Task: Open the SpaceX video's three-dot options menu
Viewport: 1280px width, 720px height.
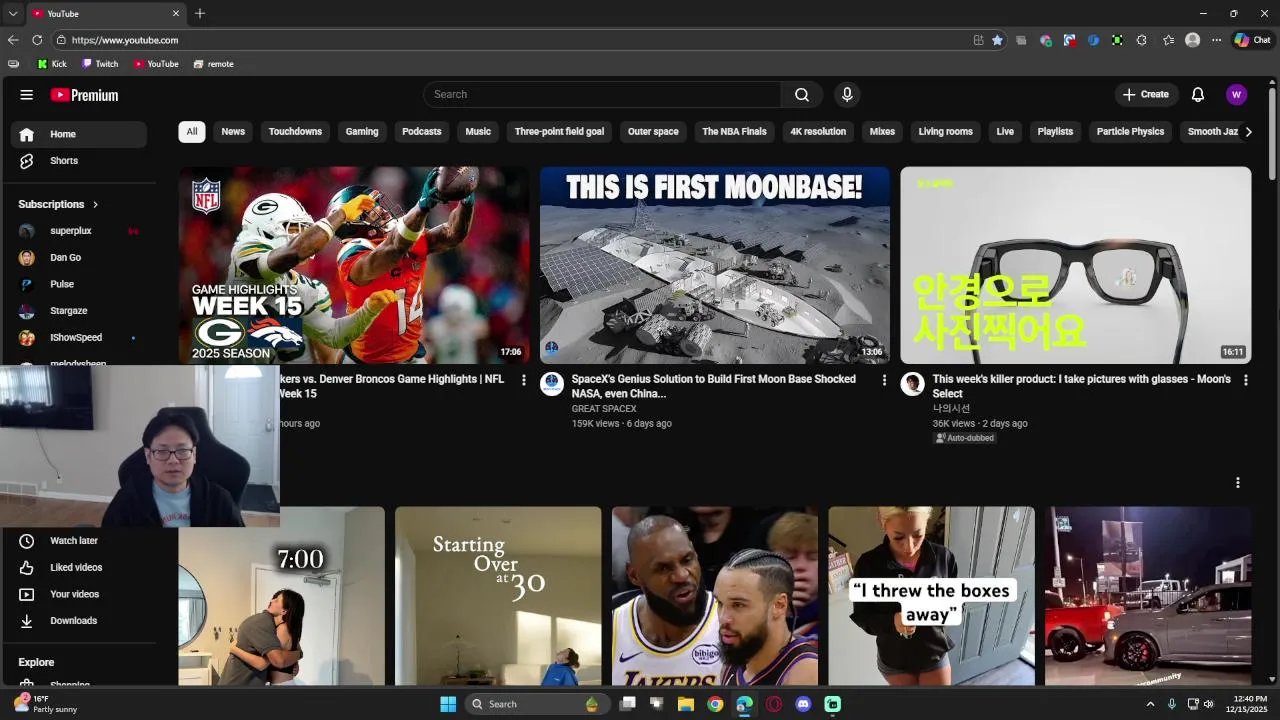Action: [x=884, y=380]
